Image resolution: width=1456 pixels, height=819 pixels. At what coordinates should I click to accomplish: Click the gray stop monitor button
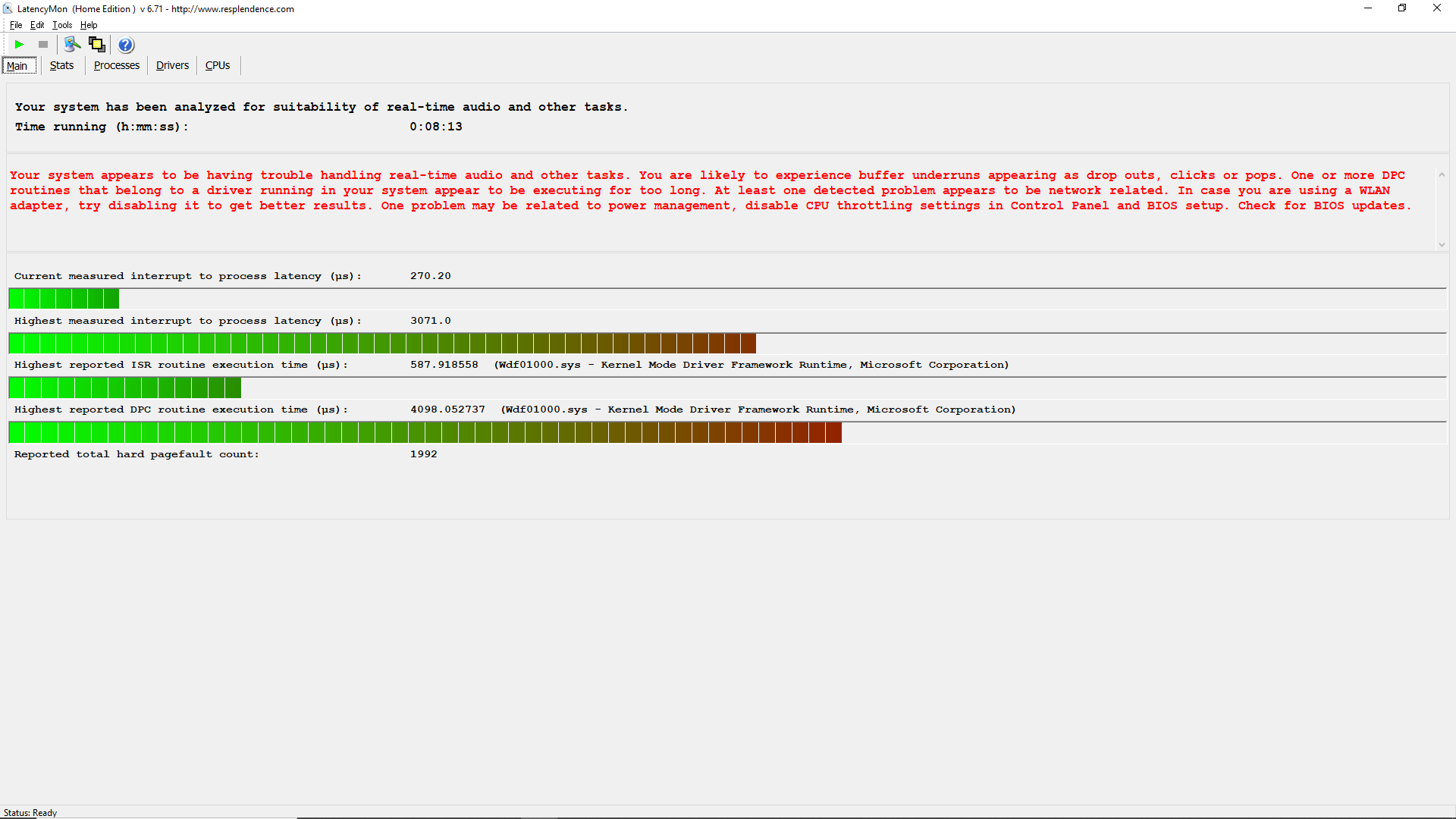43,45
